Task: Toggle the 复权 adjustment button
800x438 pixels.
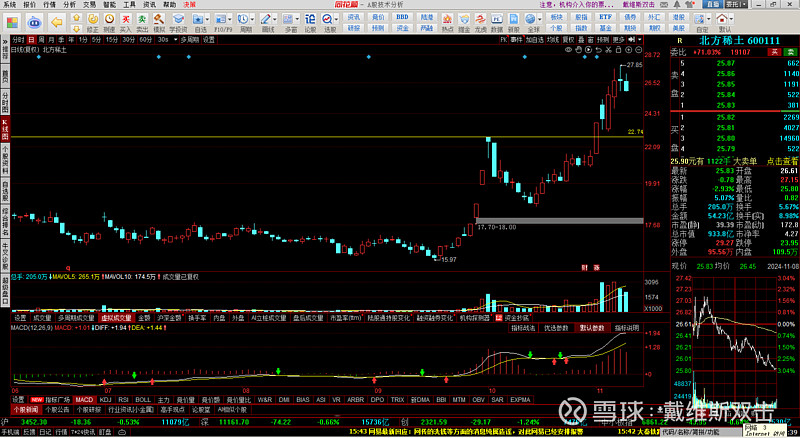Action: click(x=570, y=39)
